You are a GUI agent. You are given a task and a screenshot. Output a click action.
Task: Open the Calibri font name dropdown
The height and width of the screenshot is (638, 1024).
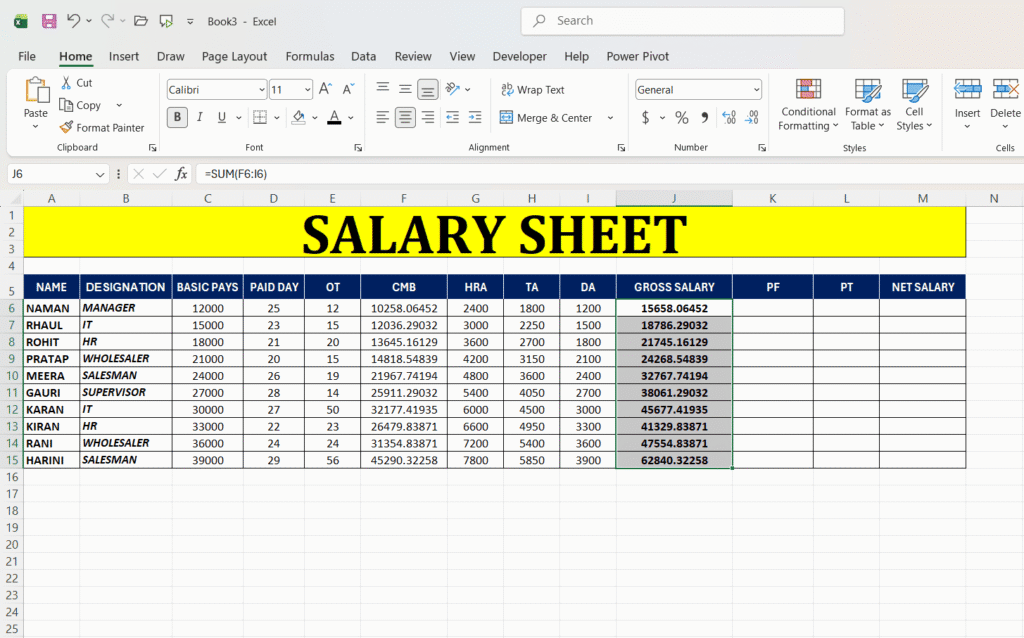pyautogui.click(x=261, y=89)
